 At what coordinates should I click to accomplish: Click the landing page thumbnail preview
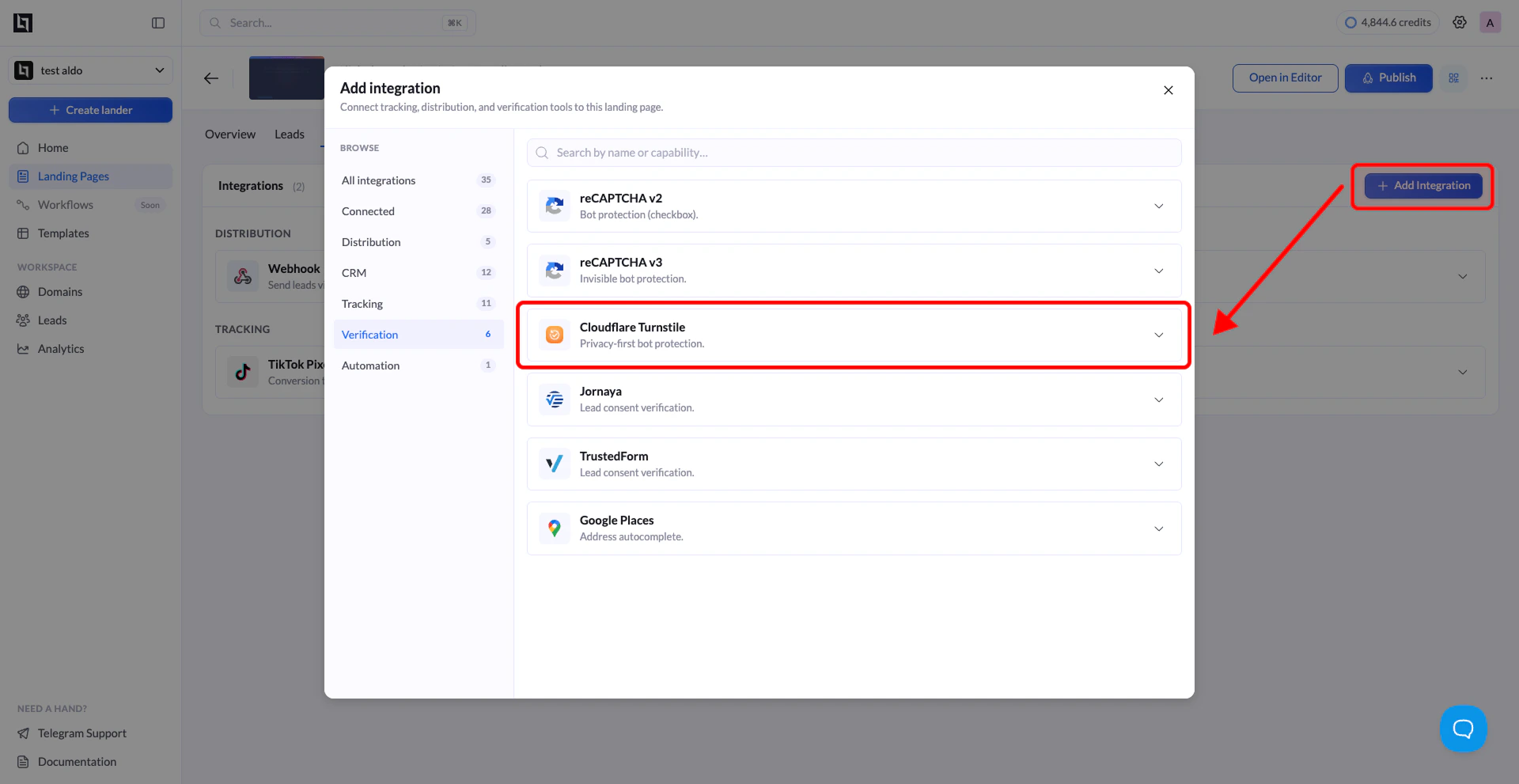point(286,78)
